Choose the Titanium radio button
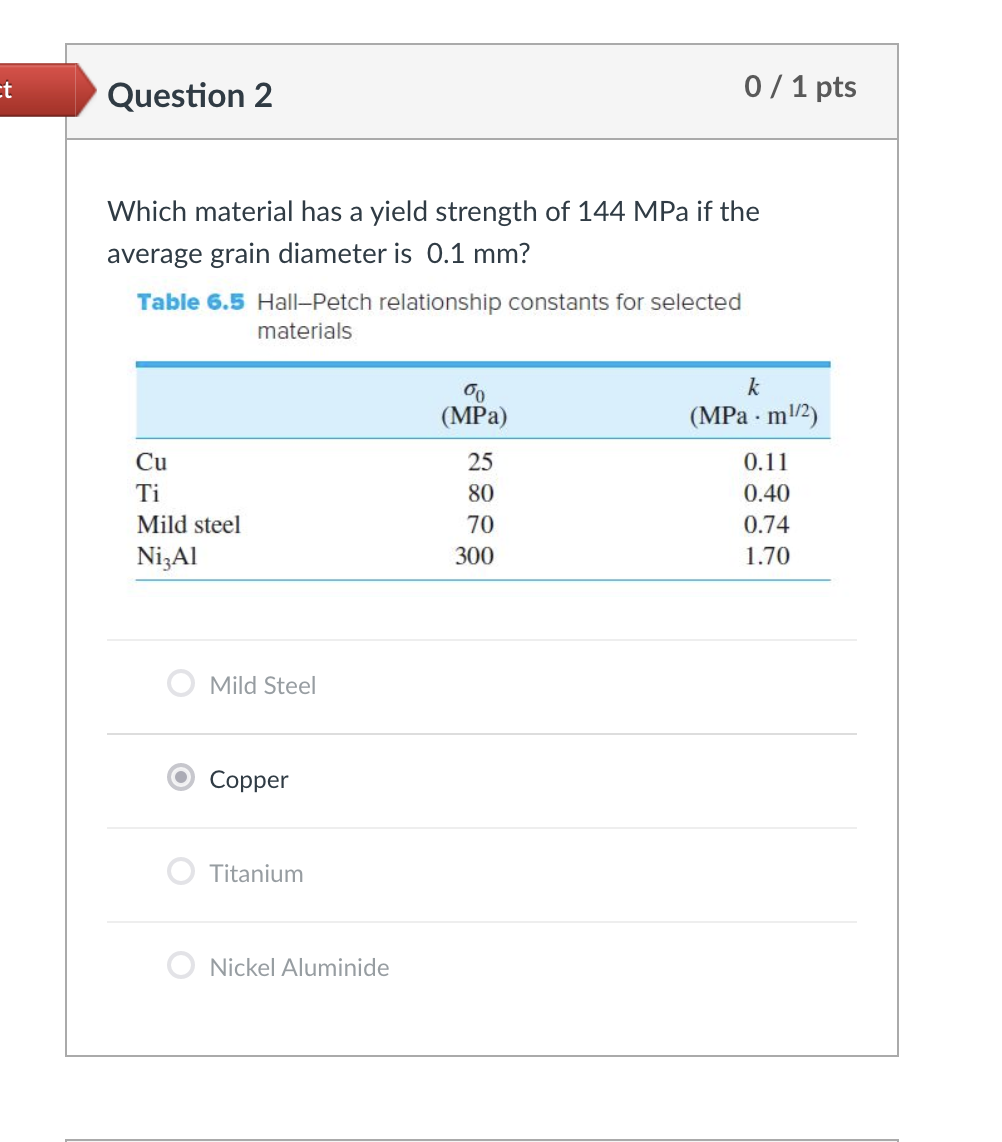Viewport: 1002px width, 1142px height. pyautogui.click(x=181, y=871)
